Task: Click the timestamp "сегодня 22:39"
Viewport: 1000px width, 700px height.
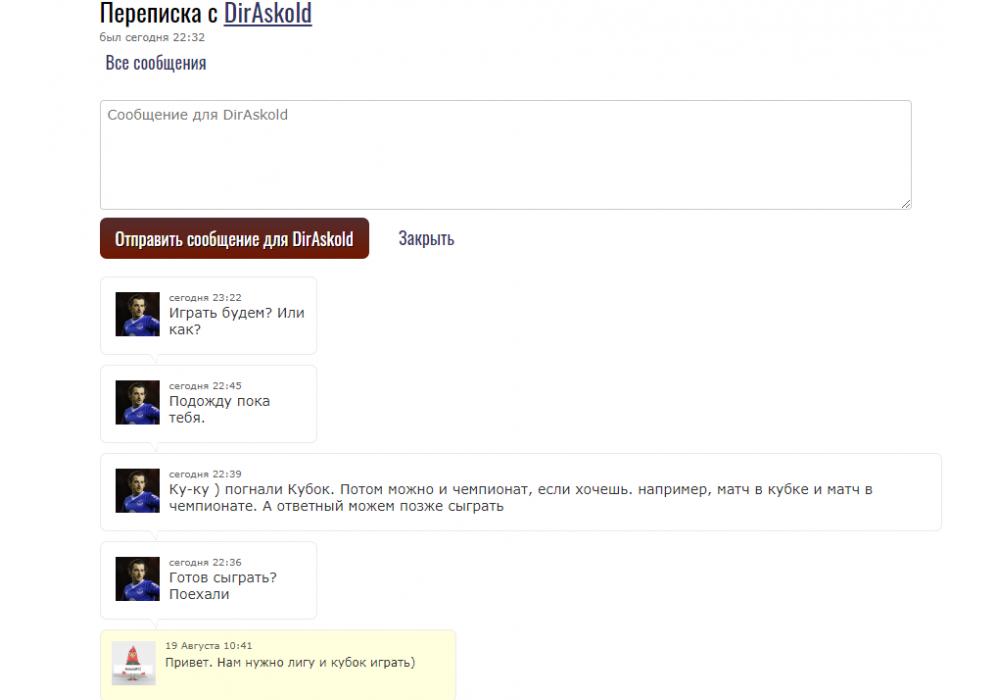Action: click(205, 474)
